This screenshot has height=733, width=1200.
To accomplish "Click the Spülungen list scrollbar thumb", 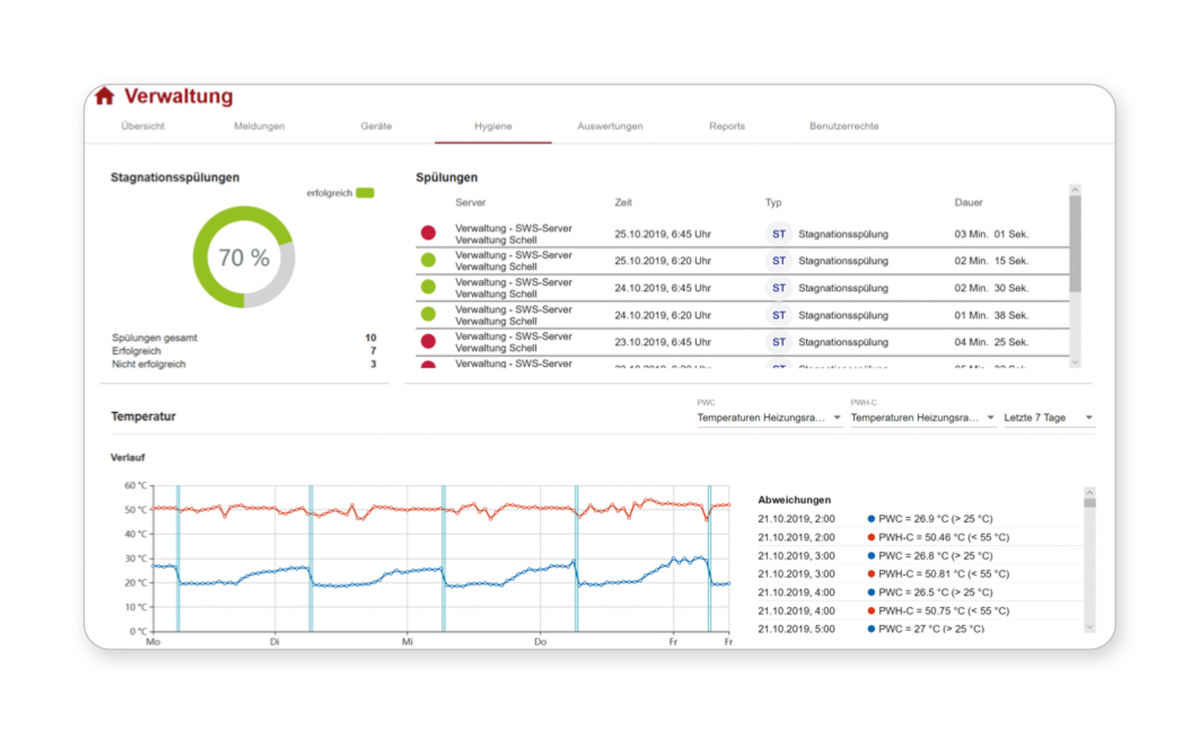I will 1075,243.
